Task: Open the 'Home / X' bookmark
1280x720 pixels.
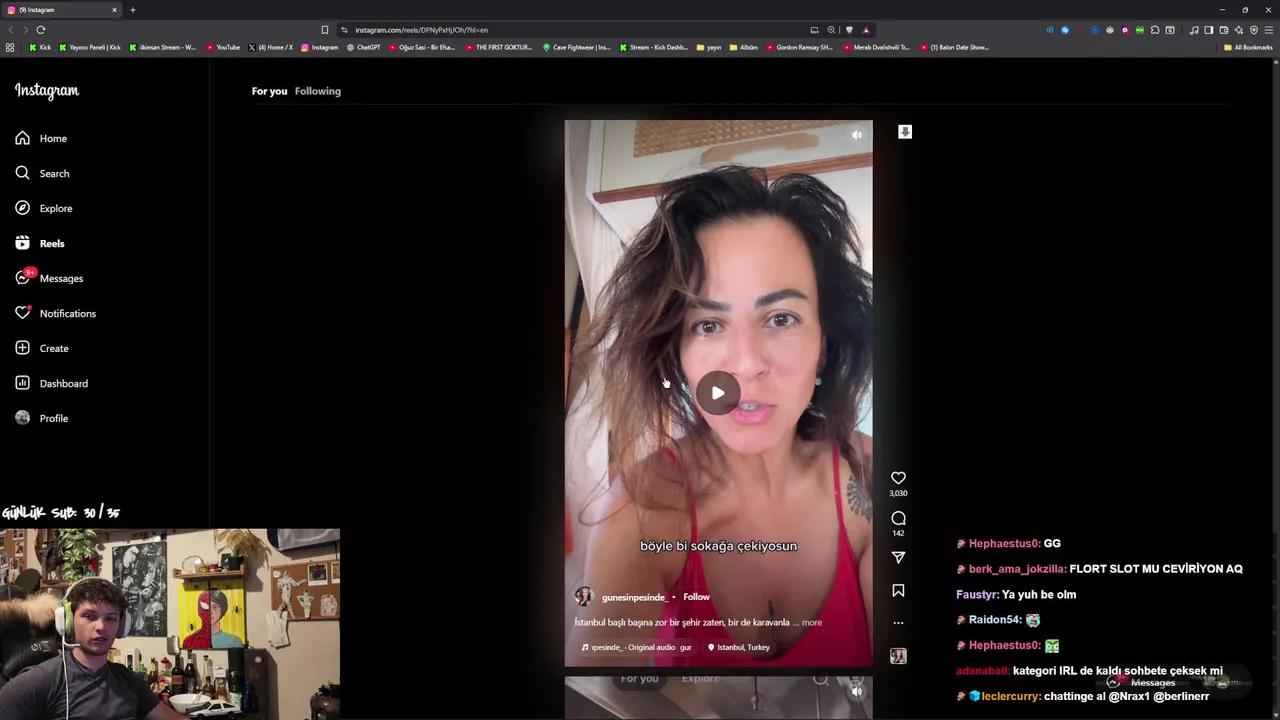Action: [x=270, y=47]
